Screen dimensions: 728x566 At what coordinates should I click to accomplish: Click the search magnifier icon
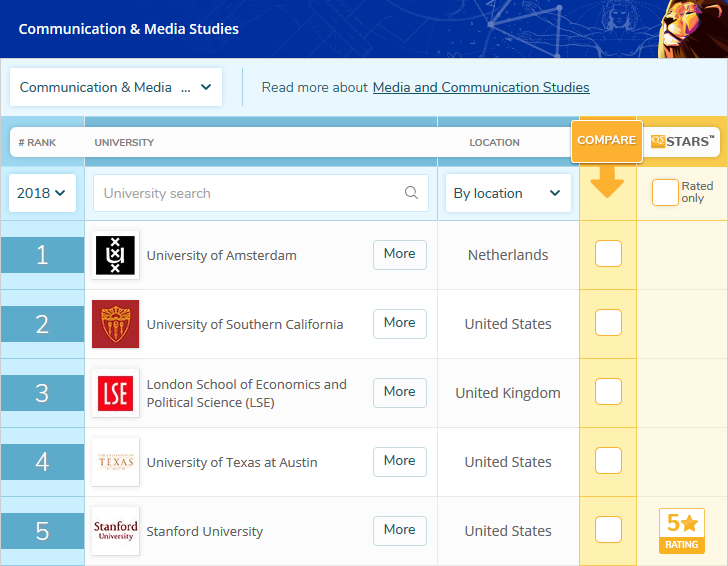tap(411, 193)
